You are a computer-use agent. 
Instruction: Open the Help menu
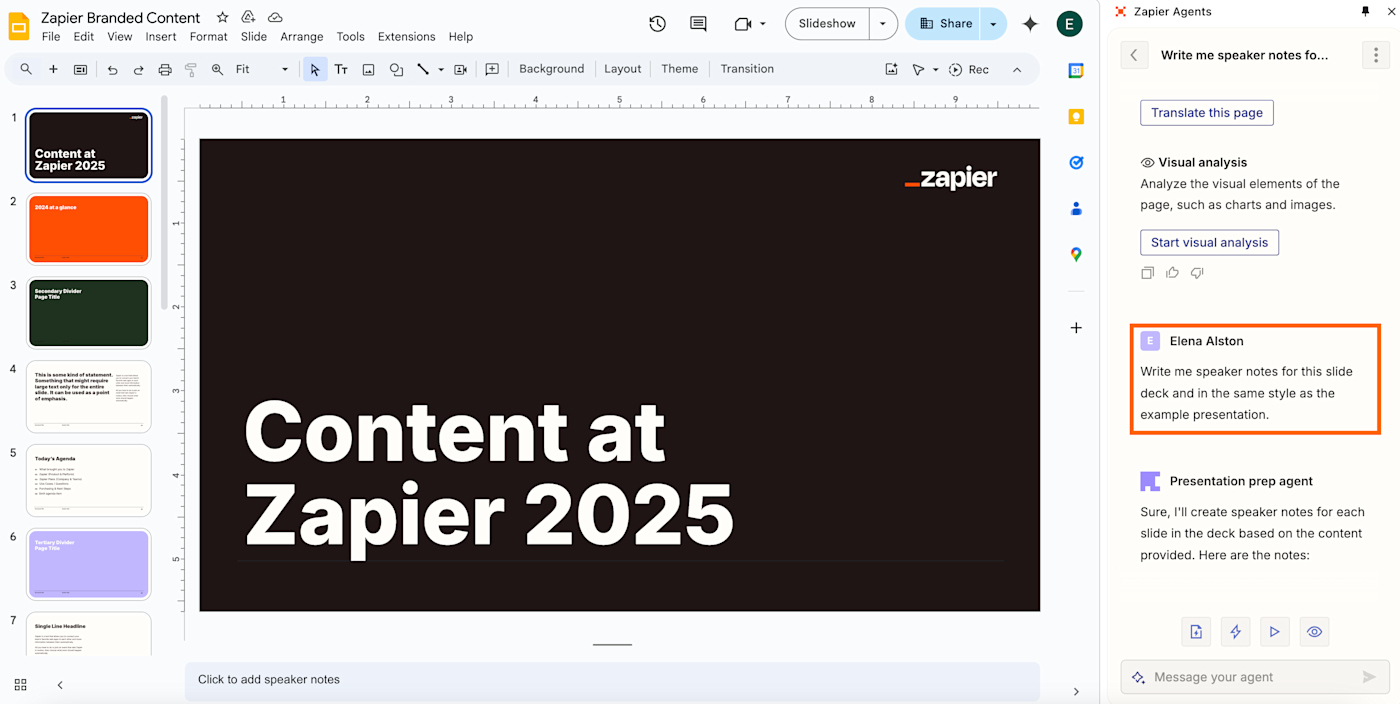coord(460,37)
